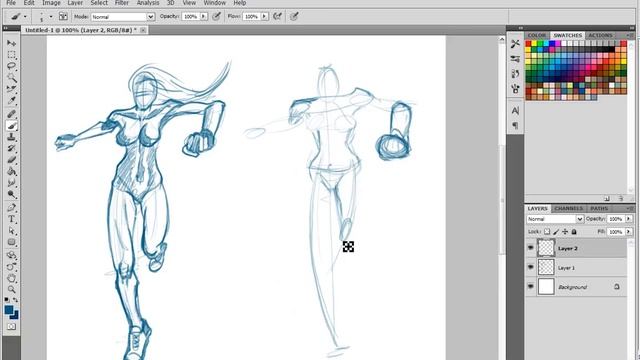
Task: Select the Eraser tool
Action: (x=11, y=160)
